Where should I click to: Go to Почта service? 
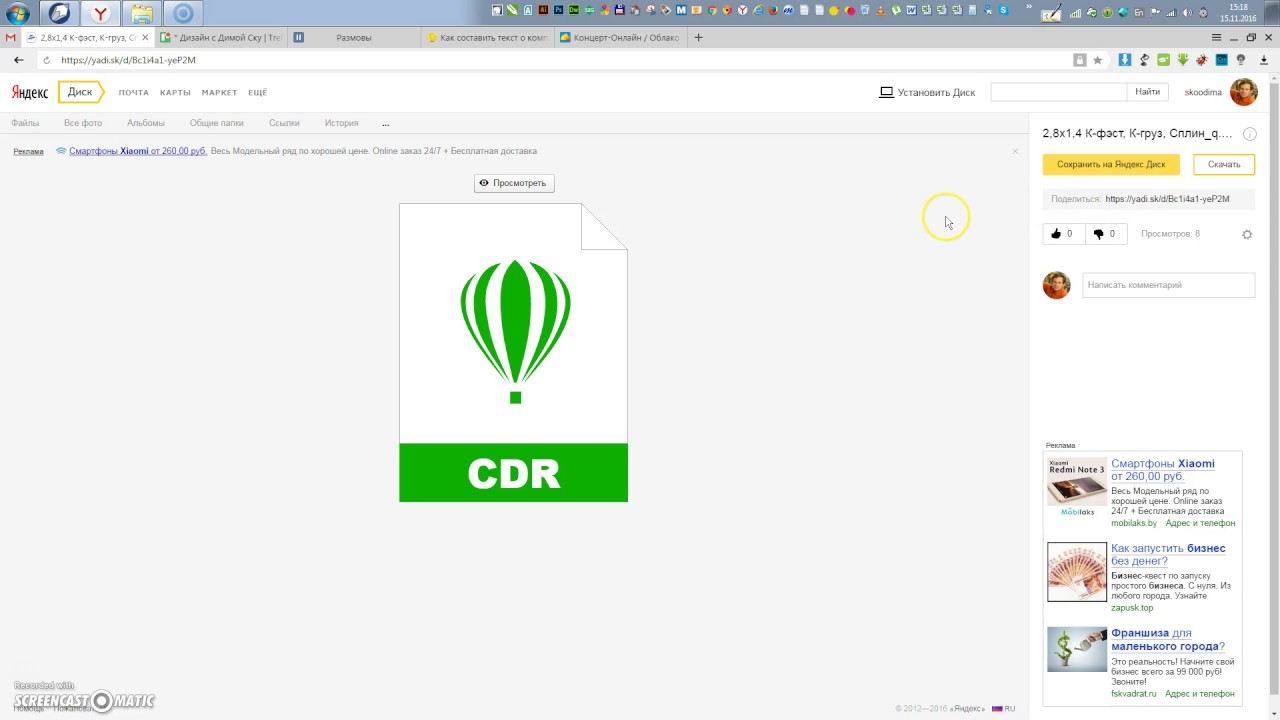pyautogui.click(x=133, y=92)
